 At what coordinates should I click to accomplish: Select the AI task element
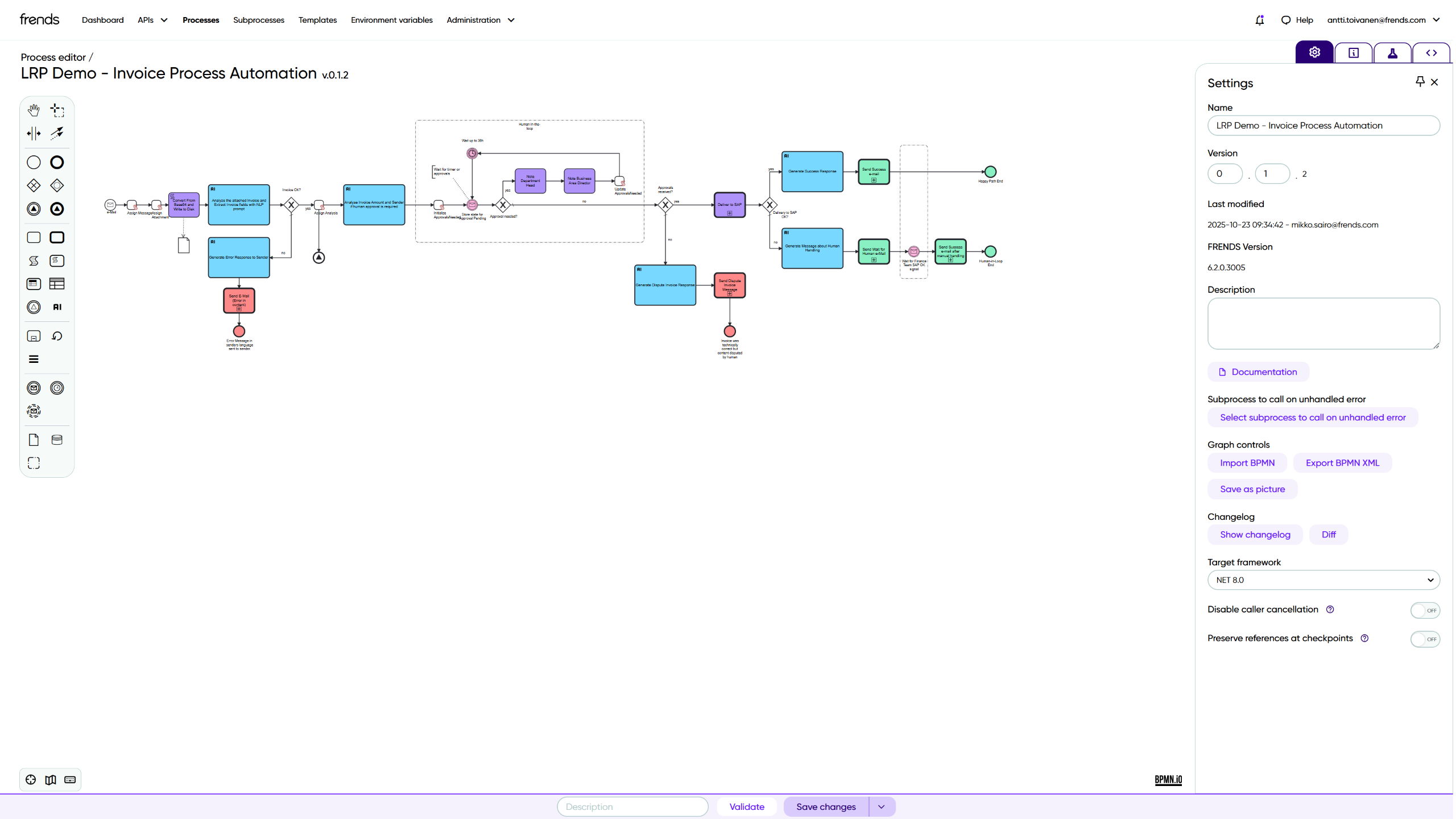coord(57,307)
